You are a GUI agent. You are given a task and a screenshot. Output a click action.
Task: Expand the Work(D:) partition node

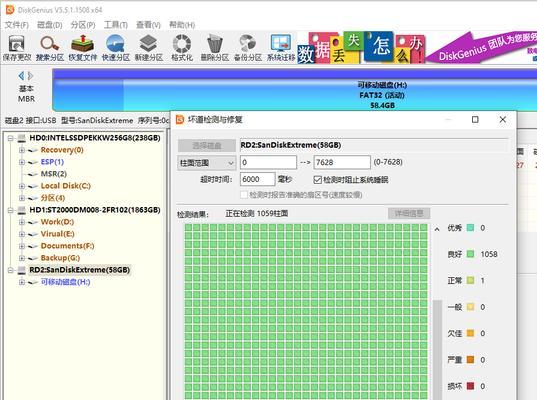(x=22, y=222)
